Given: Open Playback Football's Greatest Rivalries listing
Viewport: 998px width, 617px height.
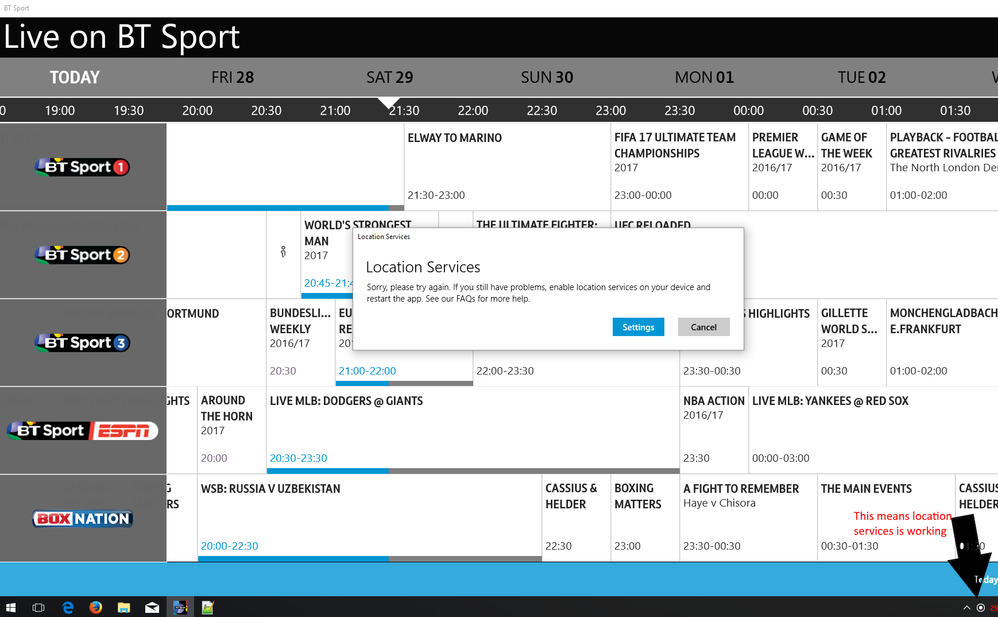Looking at the screenshot, I should (x=943, y=166).
